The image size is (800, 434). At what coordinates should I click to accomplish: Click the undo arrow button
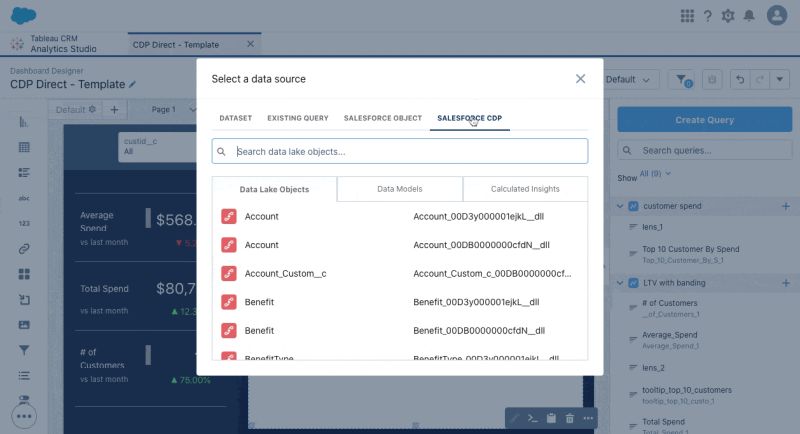click(740, 80)
